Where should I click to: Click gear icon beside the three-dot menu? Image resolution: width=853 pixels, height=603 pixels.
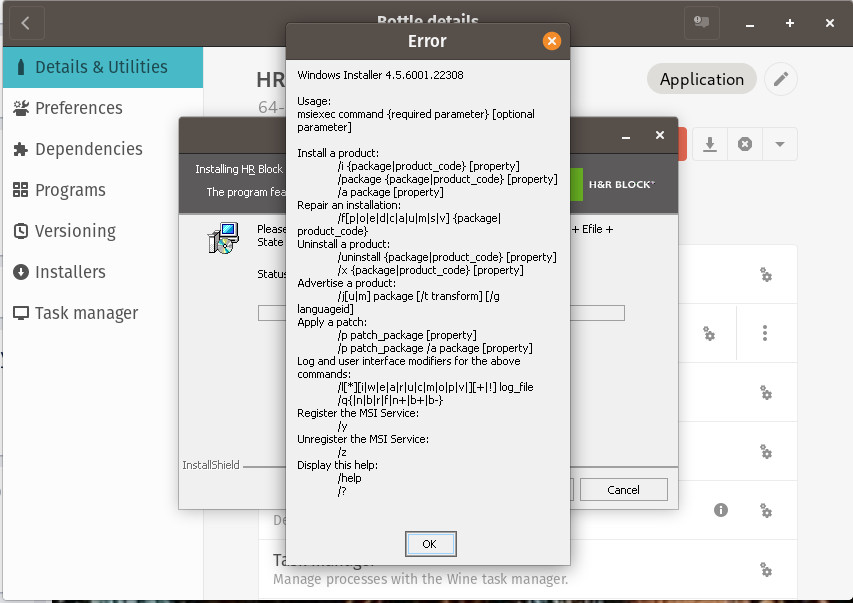[x=709, y=334]
